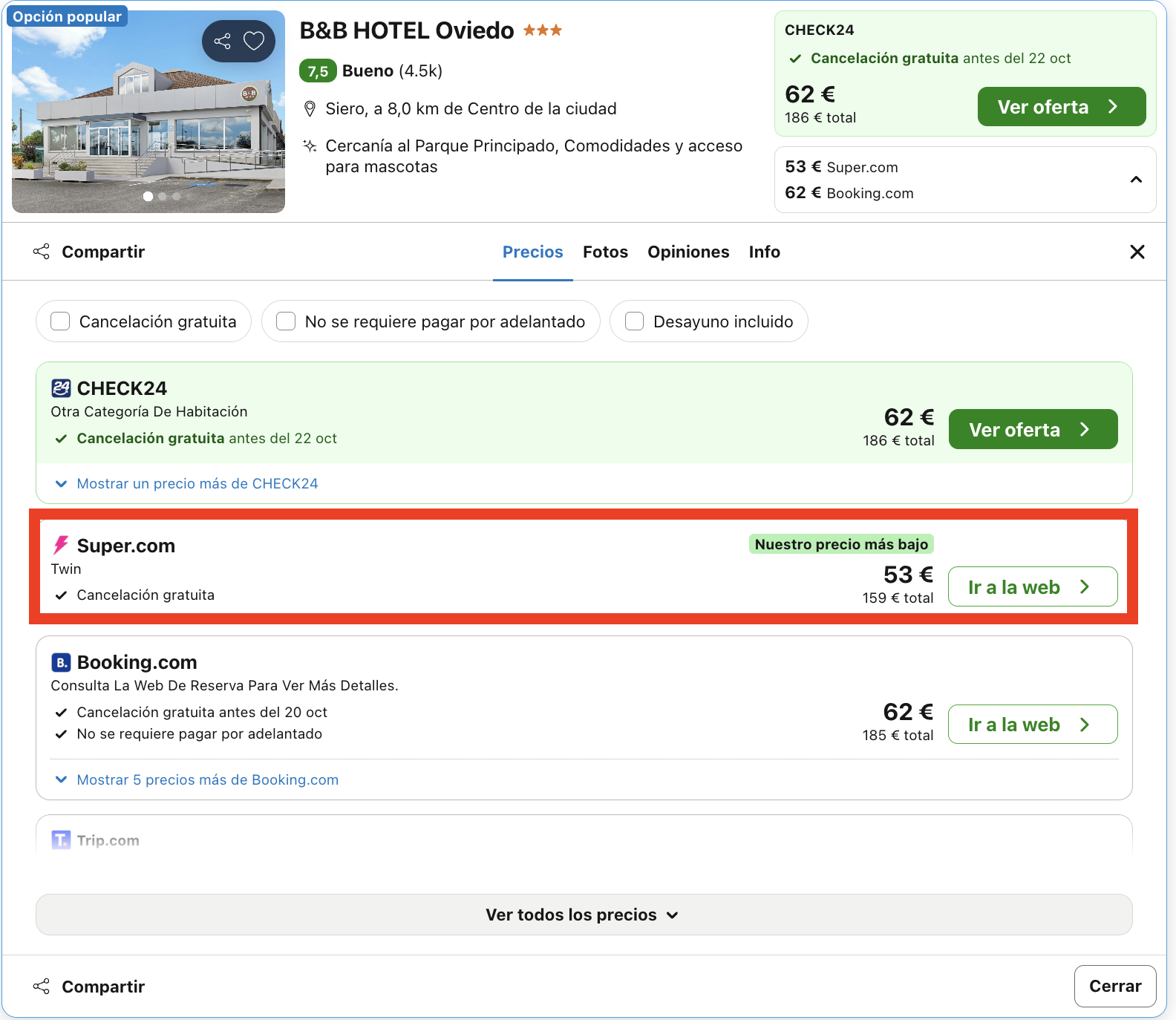This screenshot has height=1020, width=1176.
Task: Expand Ver todos los precios
Action: [584, 915]
